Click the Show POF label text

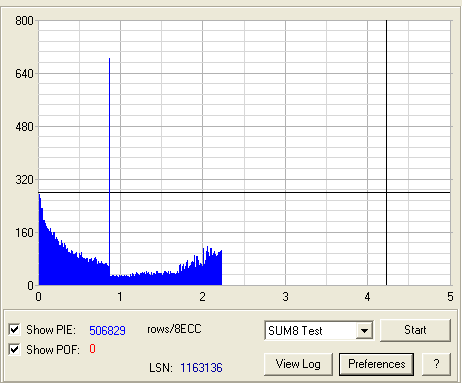53,350
